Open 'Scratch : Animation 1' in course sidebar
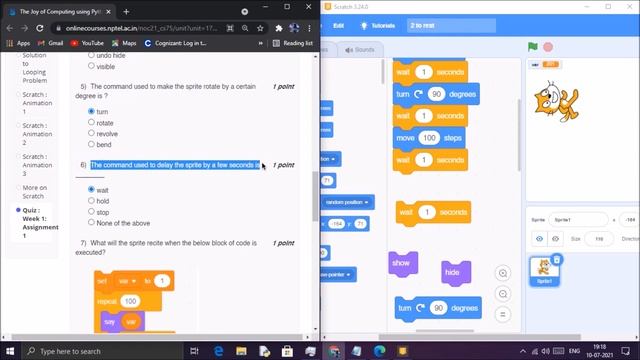The image size is (640, 360). 37,103
